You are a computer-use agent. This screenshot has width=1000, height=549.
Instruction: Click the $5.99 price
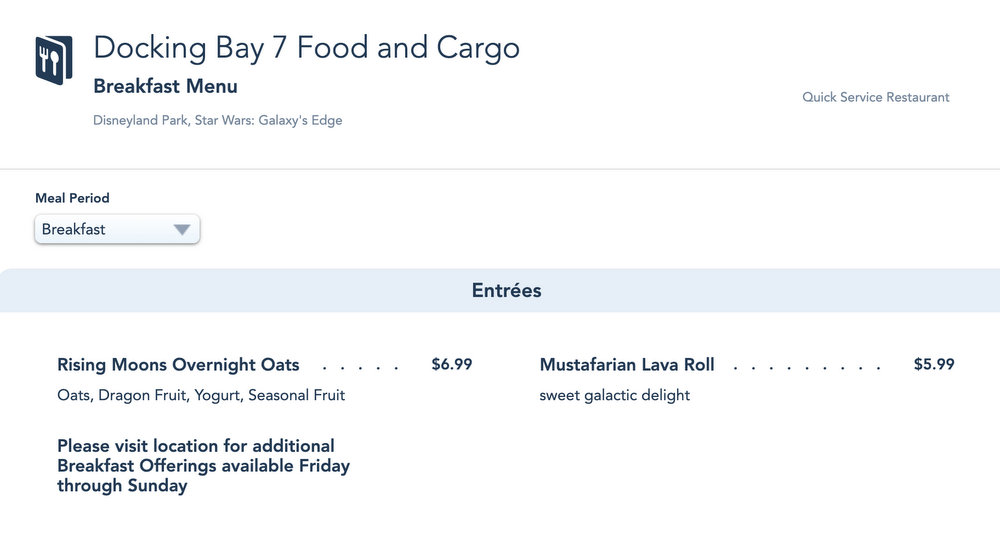(x=934, y=365)
